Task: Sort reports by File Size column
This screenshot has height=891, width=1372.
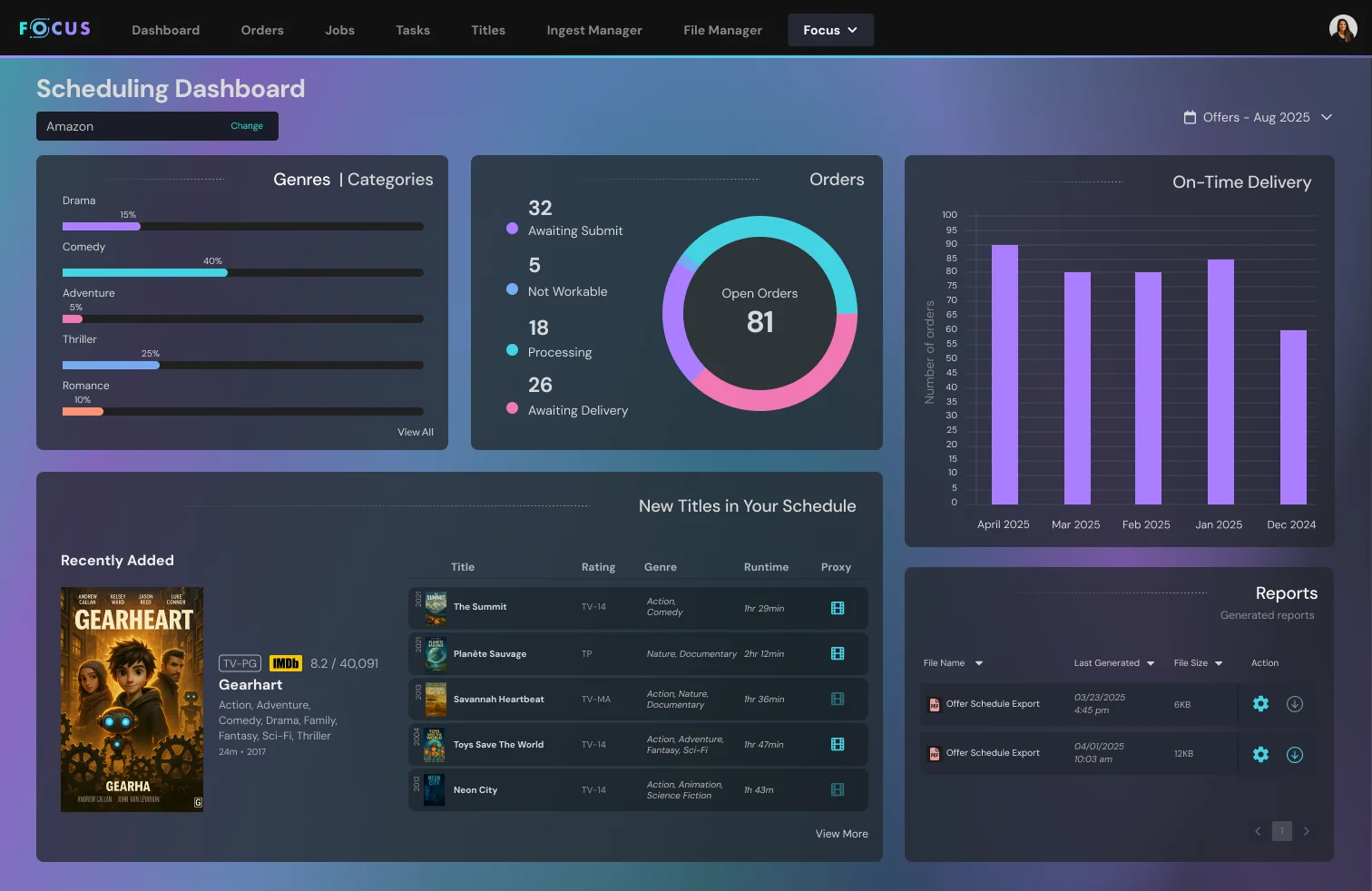Action: coord(1198,663)
